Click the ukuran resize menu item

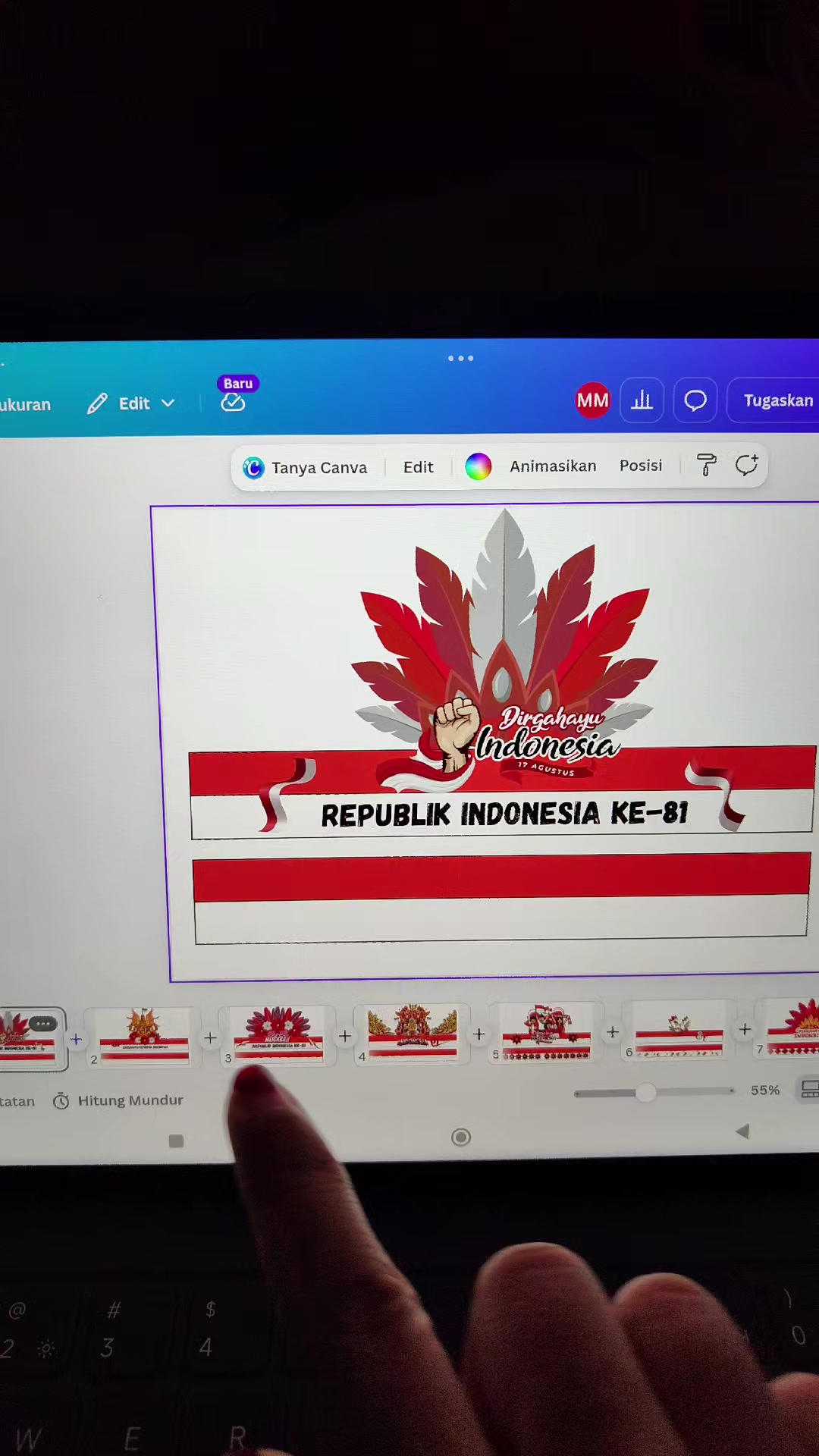(25, 404)
